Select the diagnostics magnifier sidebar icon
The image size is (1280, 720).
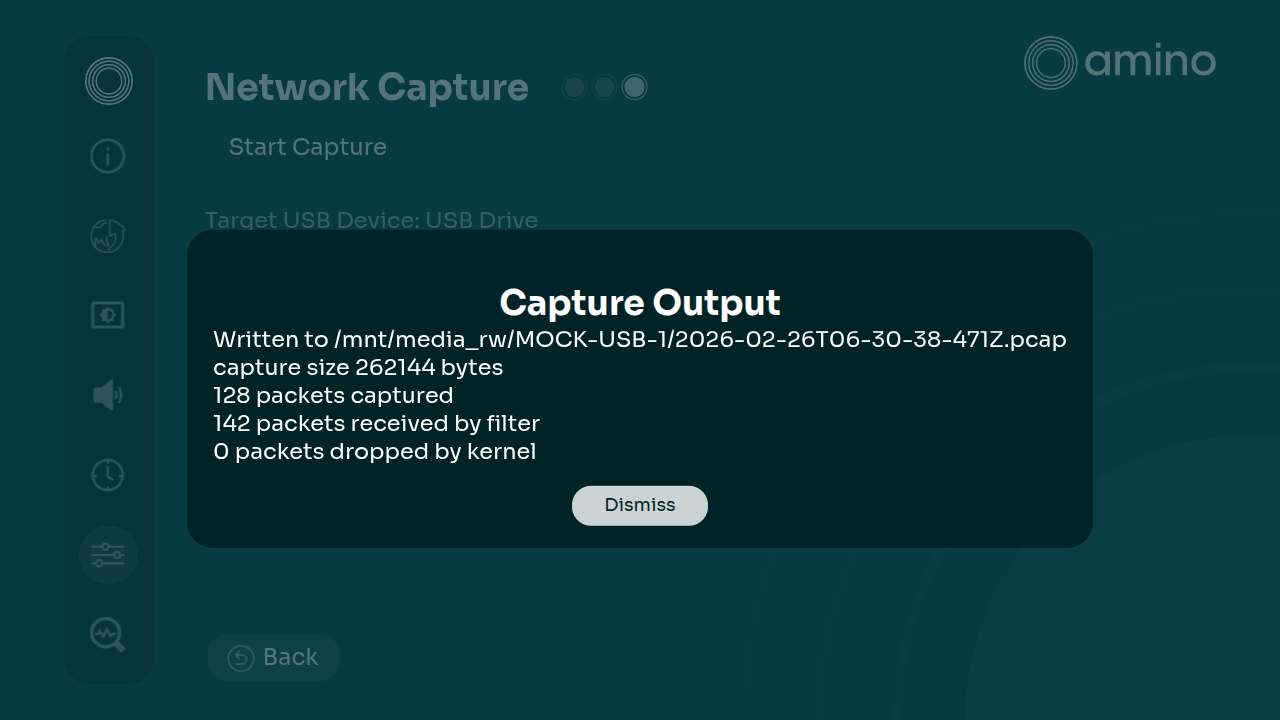pyautogui.click(x=108, y=634)
